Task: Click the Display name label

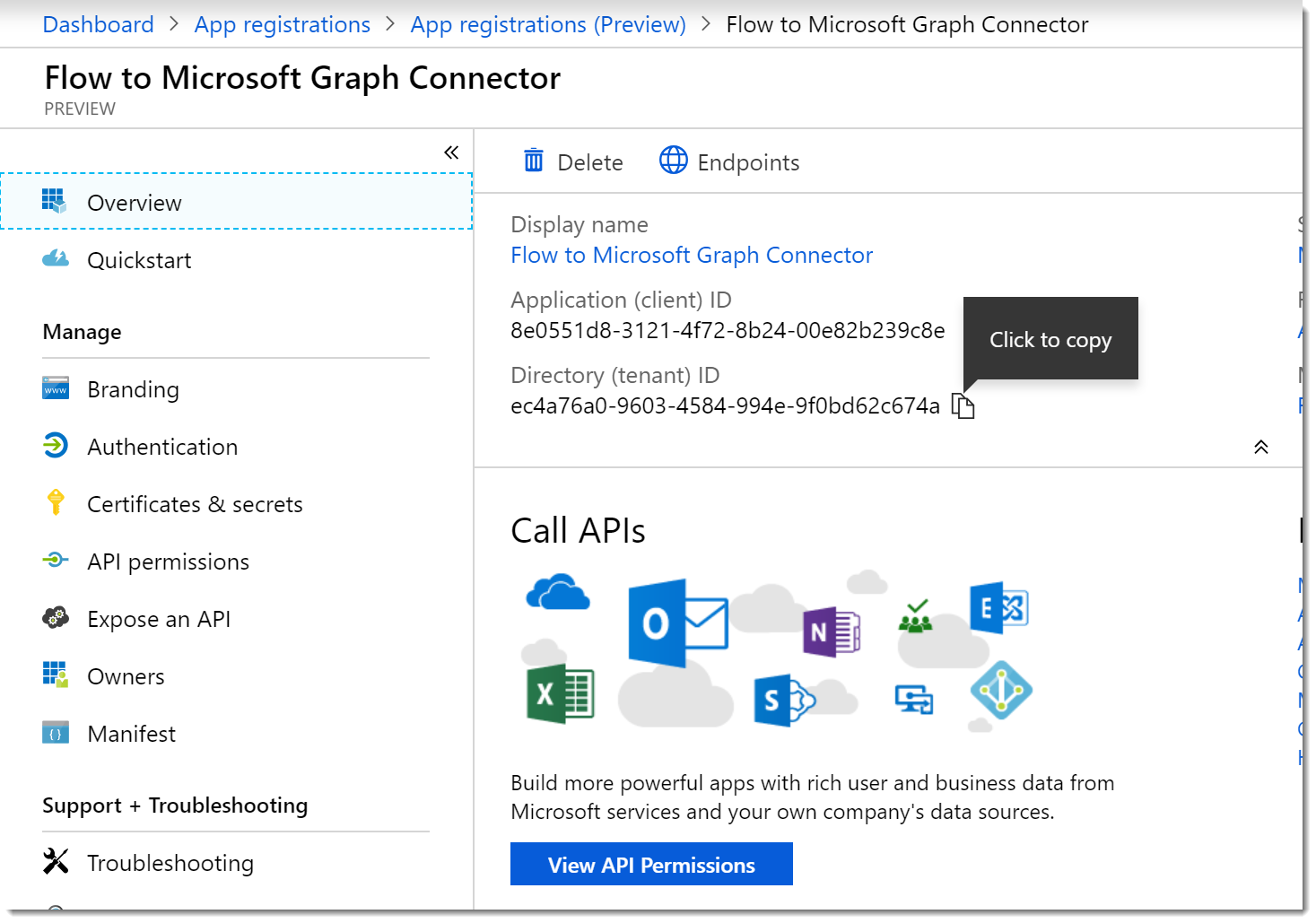Action: pyautogui.click(x=580, y=224)
